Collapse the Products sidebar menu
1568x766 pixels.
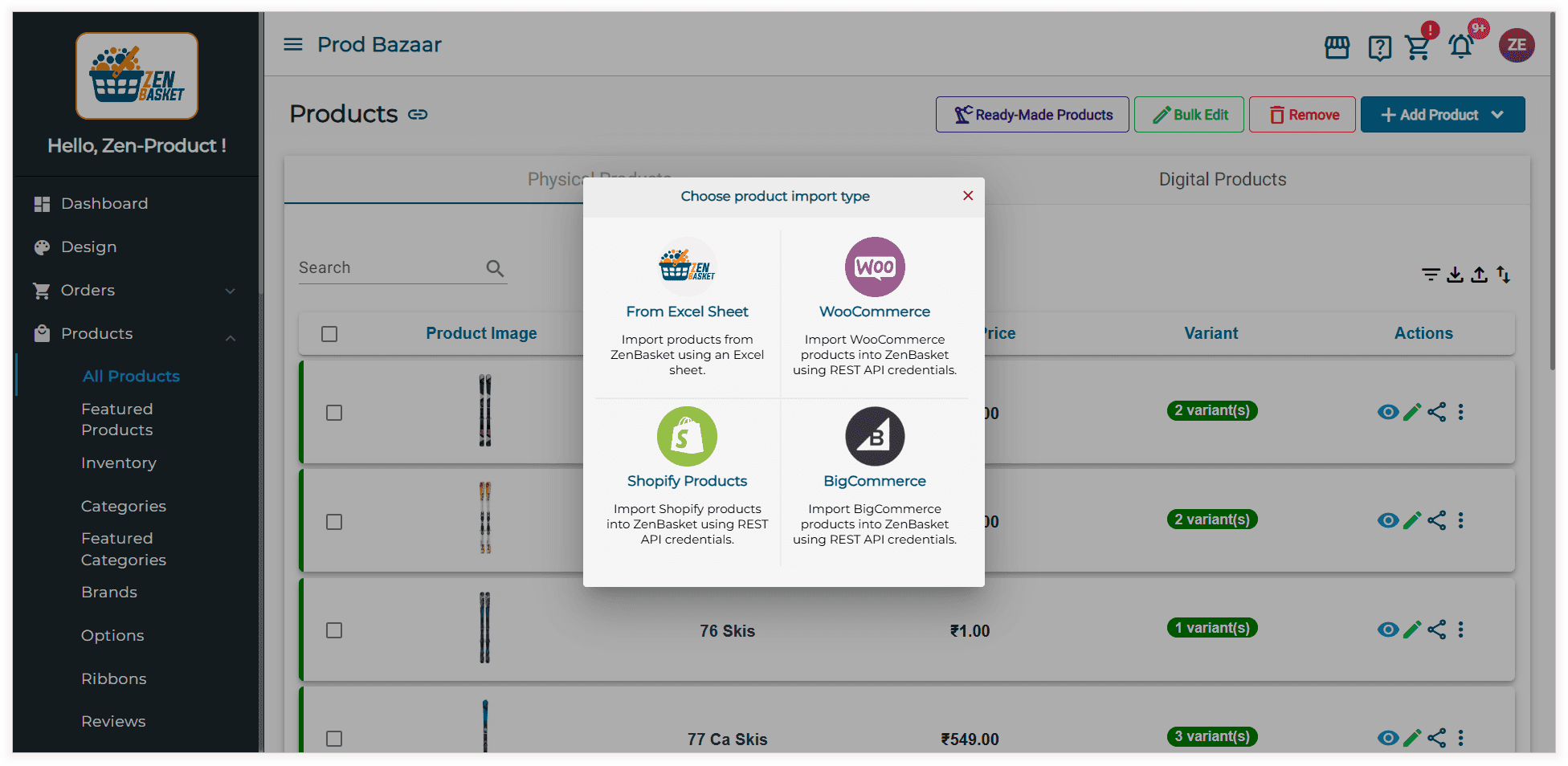tap(231, 338)
